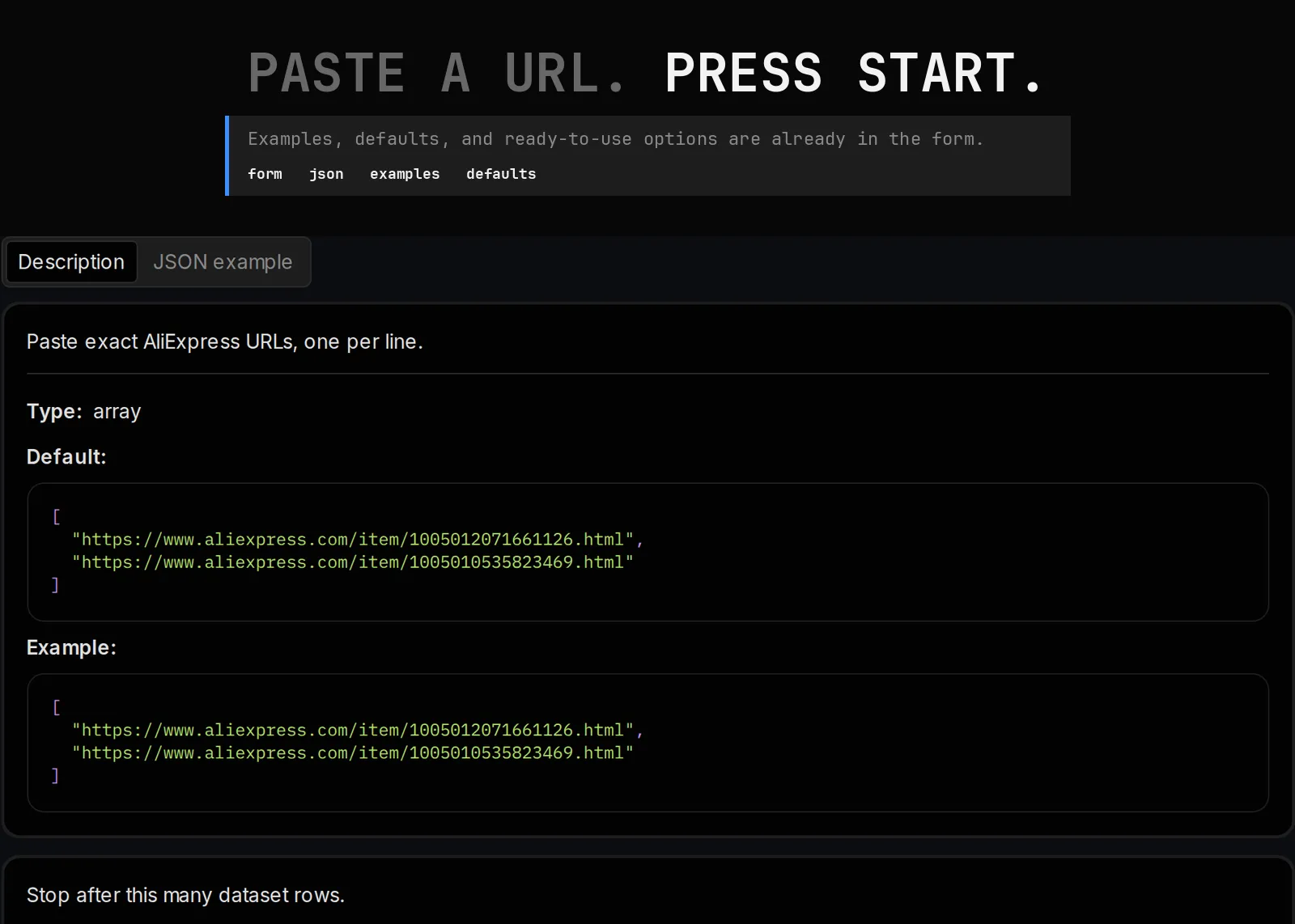
Task: Click "Paste exact AliExpress URLs, one per line."
Action: tap(225, 341)
